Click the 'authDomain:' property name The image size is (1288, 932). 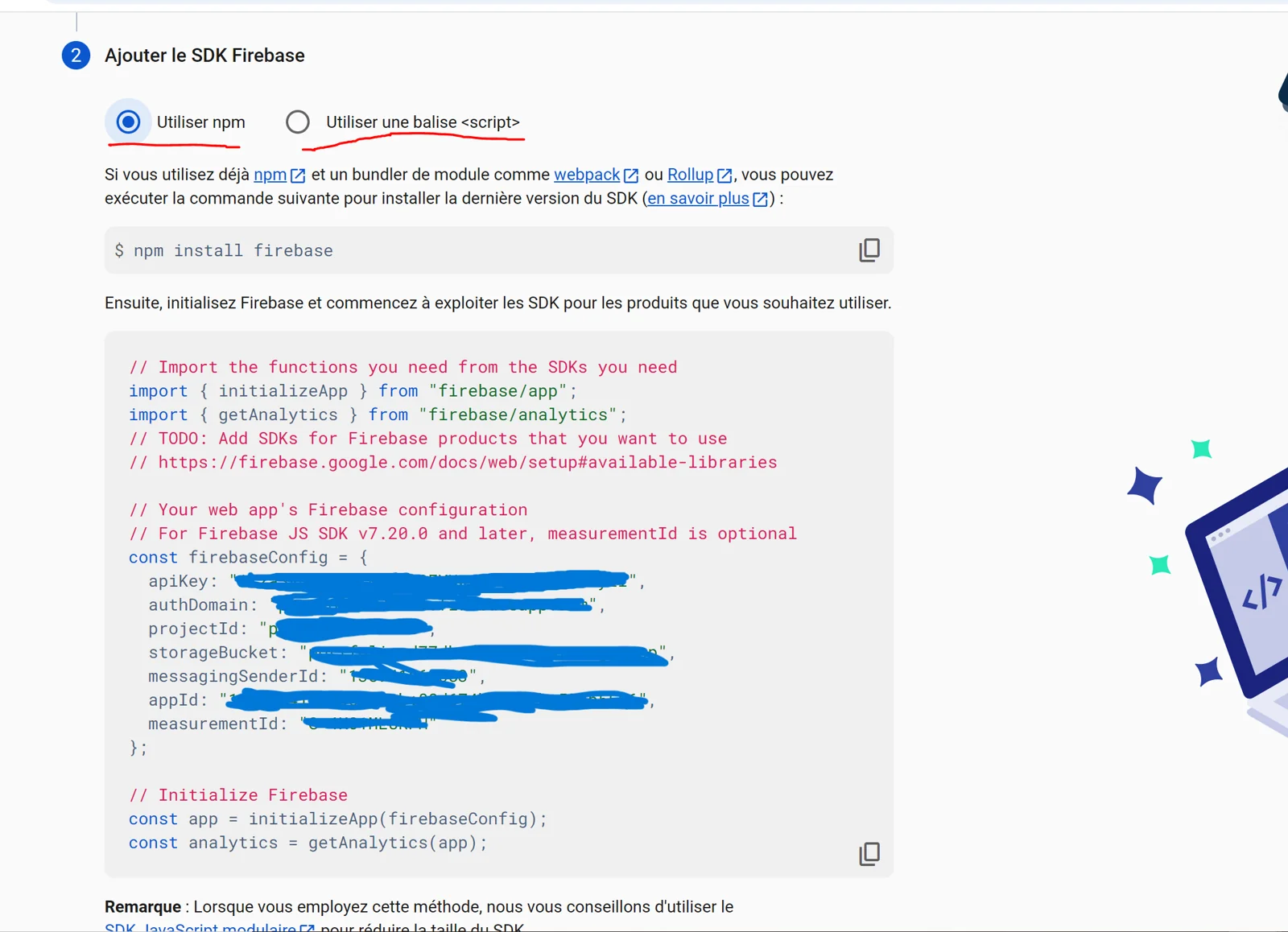pyautogui.click(x=203, y=604)
